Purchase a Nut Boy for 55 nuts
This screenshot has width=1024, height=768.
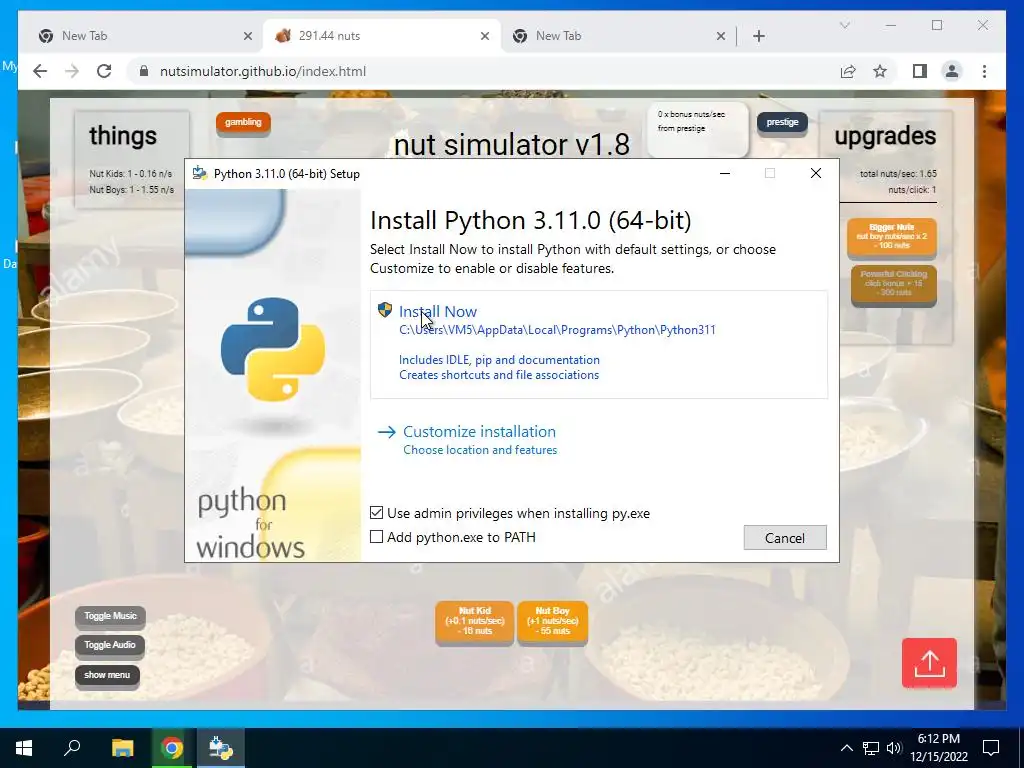tap(552, 621)
